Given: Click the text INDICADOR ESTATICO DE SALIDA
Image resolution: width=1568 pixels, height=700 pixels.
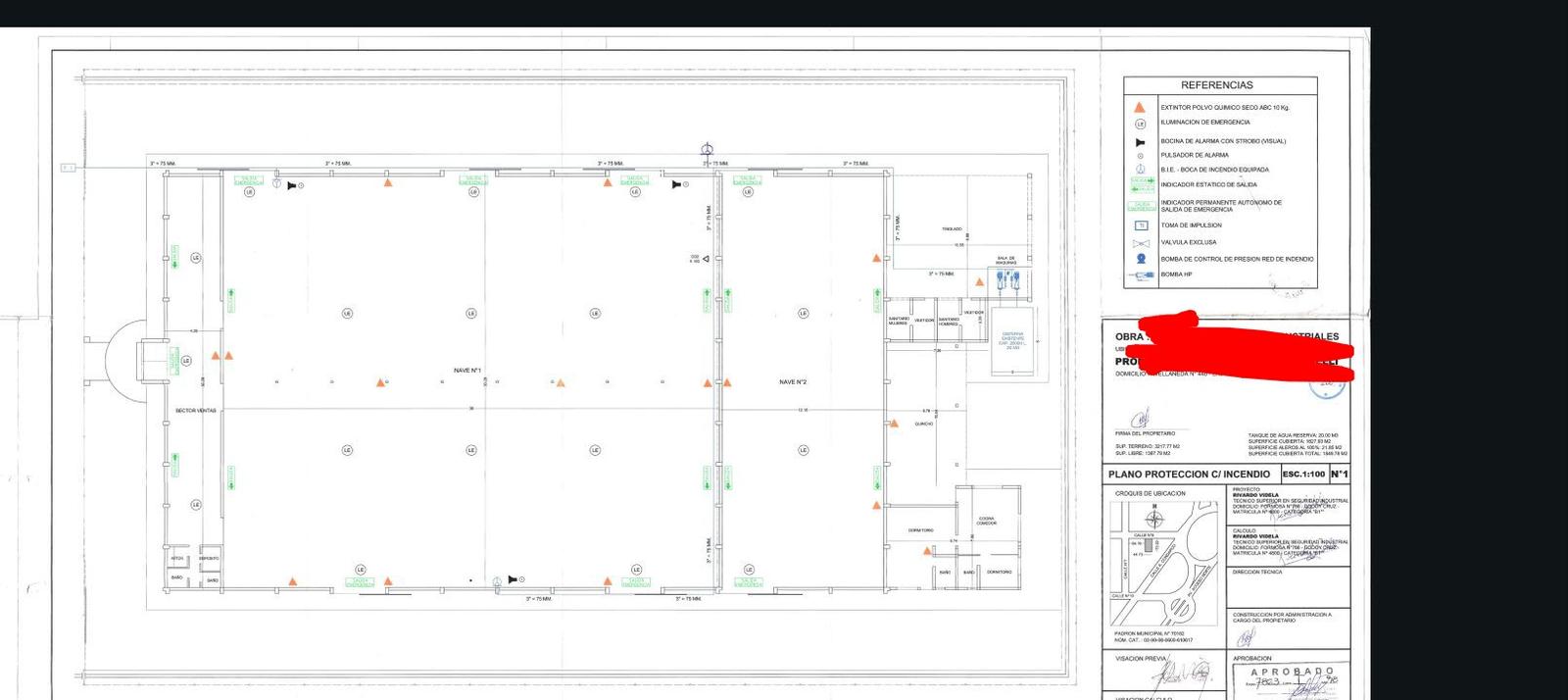Looking at the screenshot, I should click(1208, 184).
